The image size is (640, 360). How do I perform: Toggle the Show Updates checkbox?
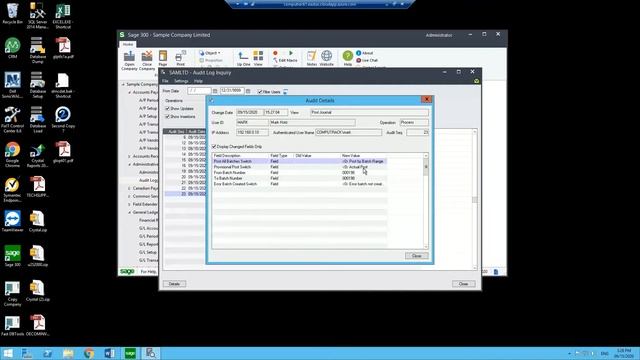[x=167, y=109]
